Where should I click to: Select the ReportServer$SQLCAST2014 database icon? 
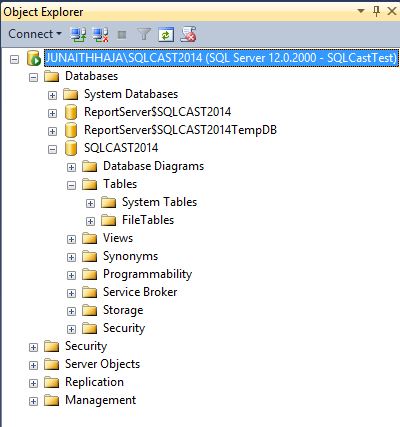click(71, 112)
